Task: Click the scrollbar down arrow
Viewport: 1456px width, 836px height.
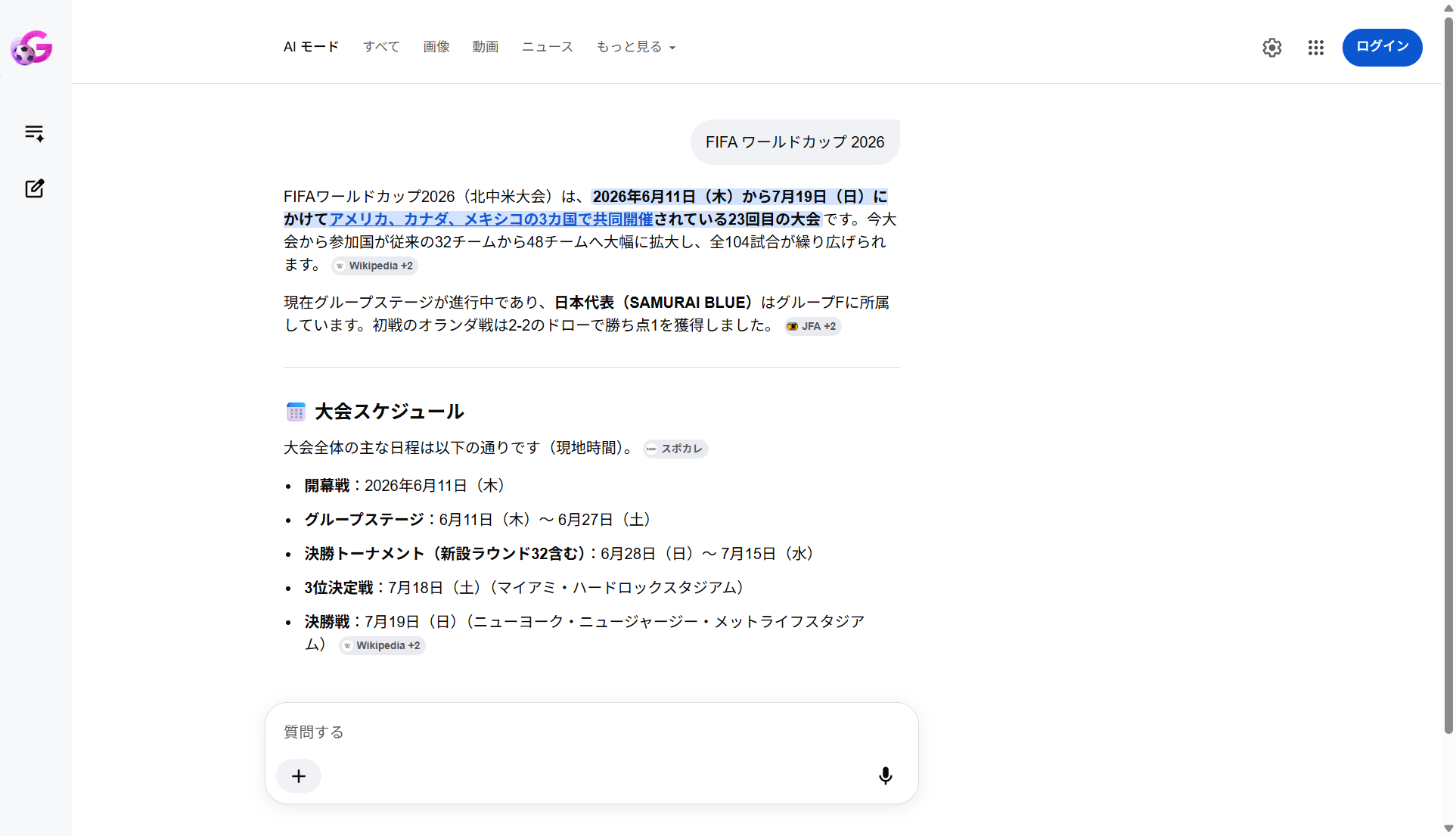Action: pos(1448,828)
